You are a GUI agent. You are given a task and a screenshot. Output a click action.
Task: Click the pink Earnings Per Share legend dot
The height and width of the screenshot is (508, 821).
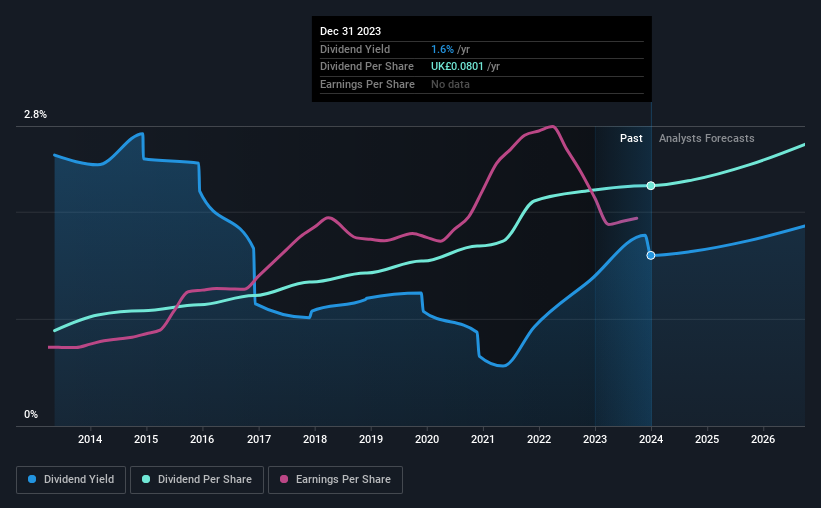coord(284,479)
